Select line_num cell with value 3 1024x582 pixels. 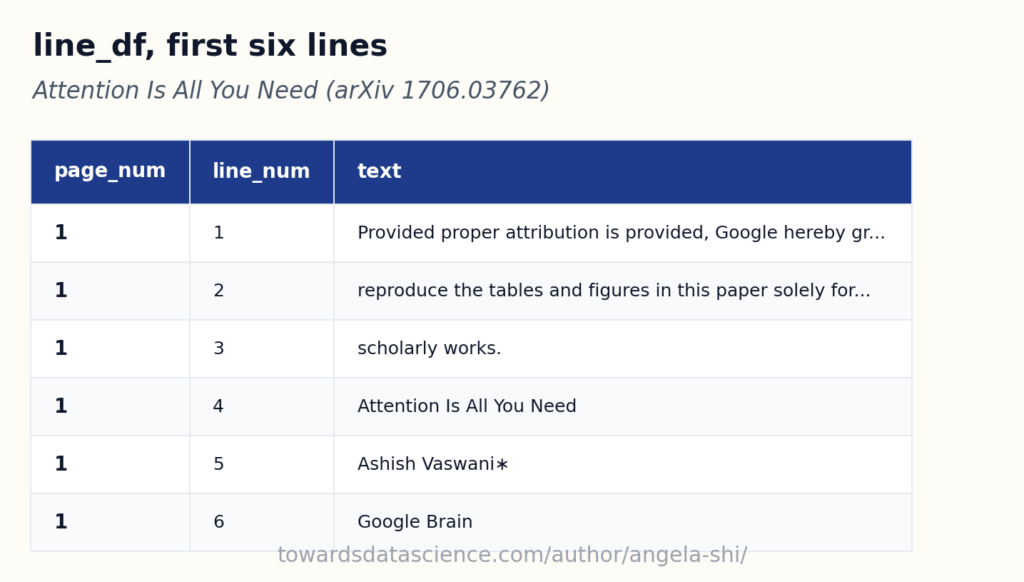(262, 349)
